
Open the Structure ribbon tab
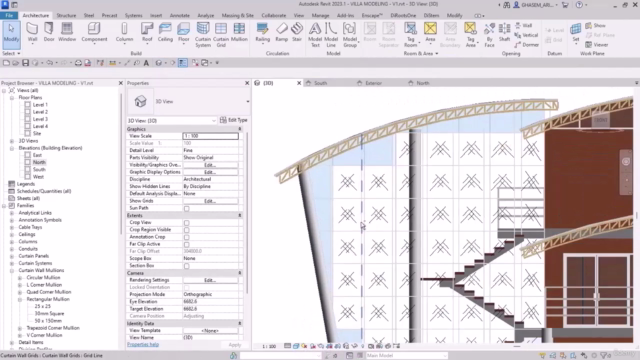66,16
